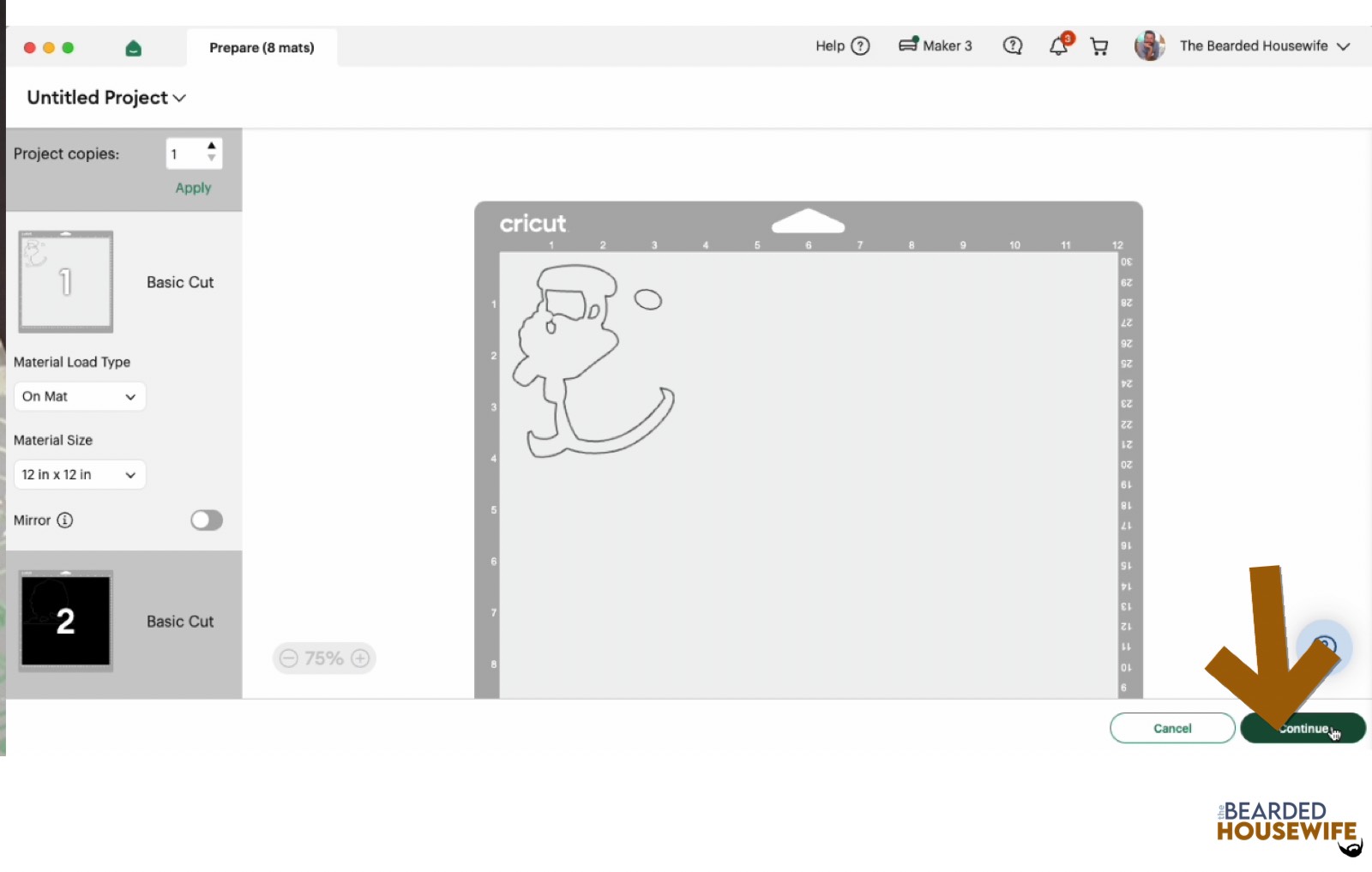
Task: Decrease project copies with down arrow
Action: 212,159
